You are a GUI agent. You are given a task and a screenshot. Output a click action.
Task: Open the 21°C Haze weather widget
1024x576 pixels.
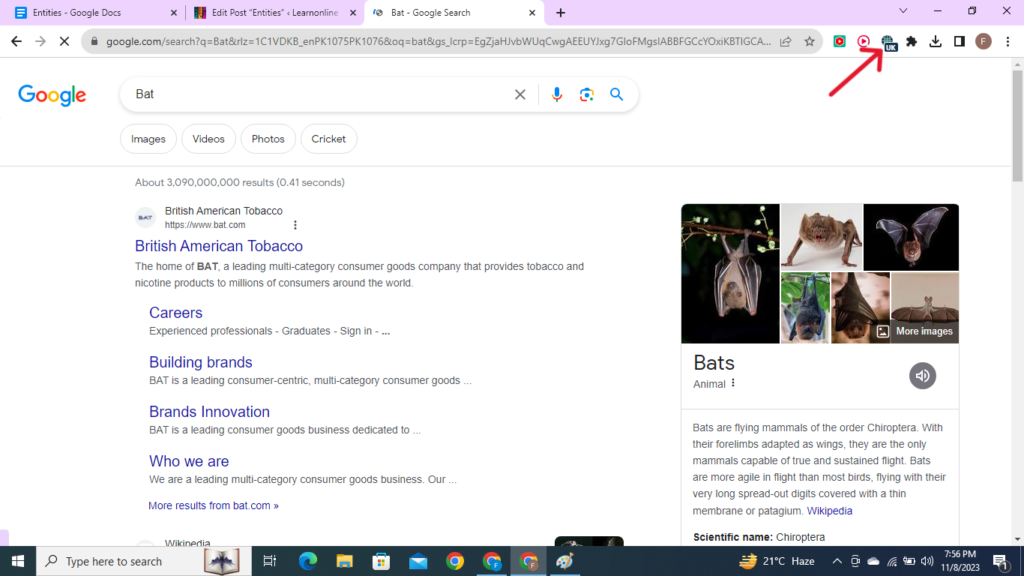pyautogui.click(x=777, y=561)
